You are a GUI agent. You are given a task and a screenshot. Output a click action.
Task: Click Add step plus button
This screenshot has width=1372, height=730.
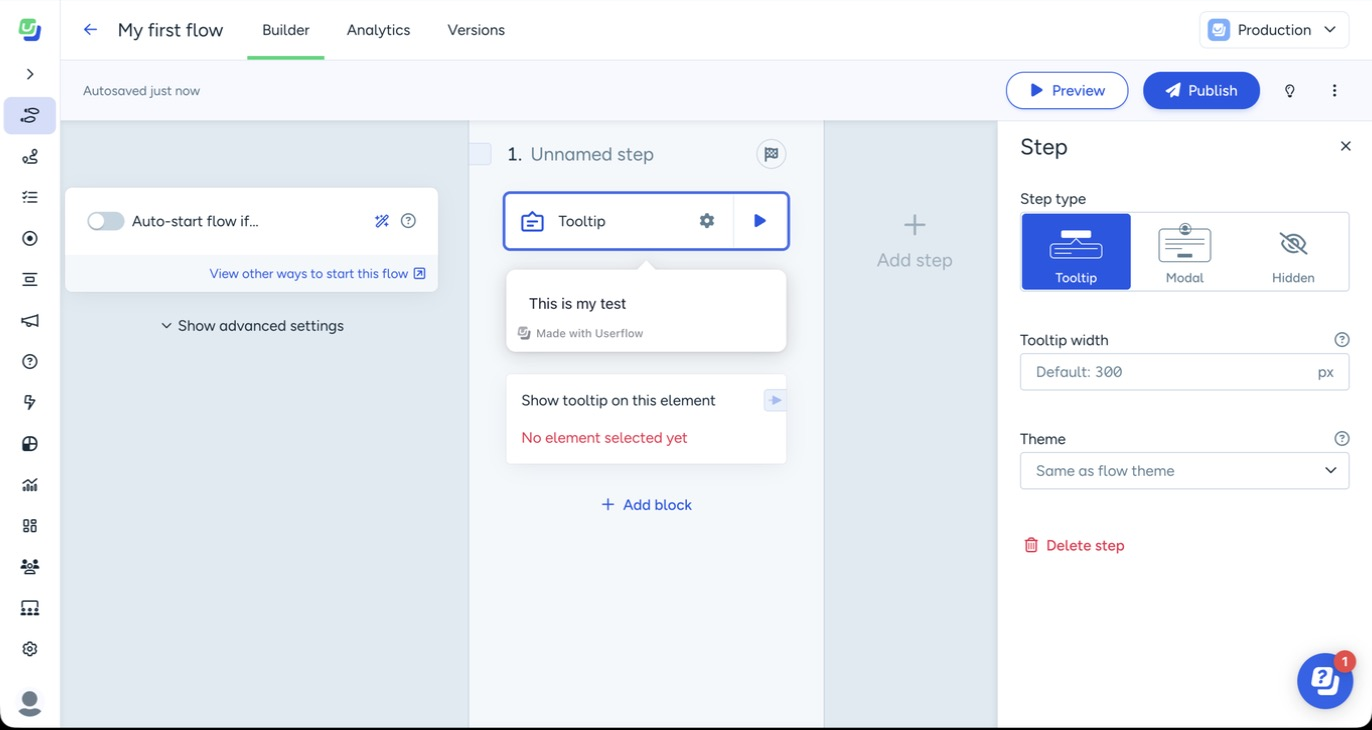tap(914, 241)
